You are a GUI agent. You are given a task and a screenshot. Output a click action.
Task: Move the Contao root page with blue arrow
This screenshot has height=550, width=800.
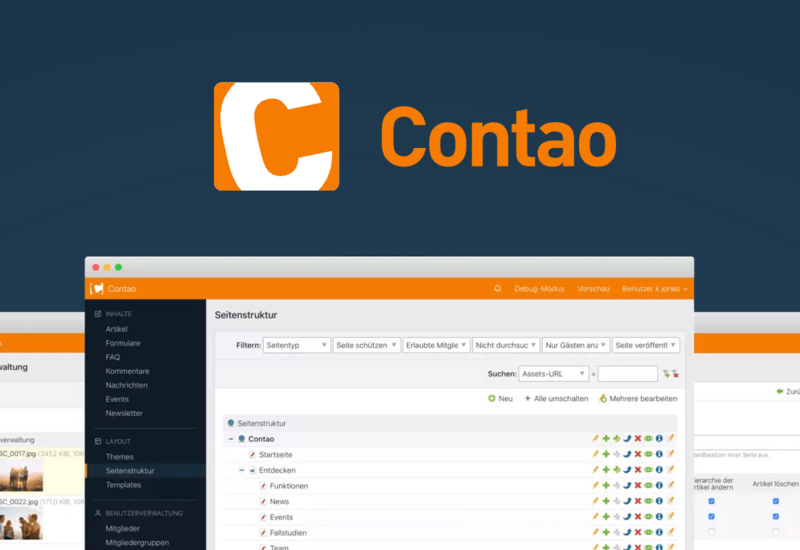click(628, 439)
